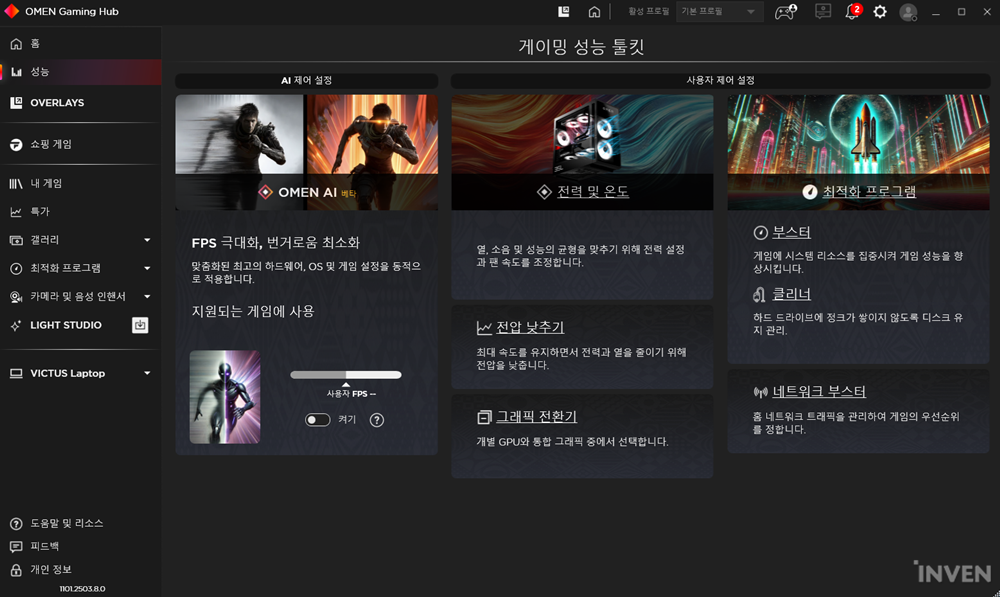
Task: Open 내 게임 library in sidebar
Action: 80,184
